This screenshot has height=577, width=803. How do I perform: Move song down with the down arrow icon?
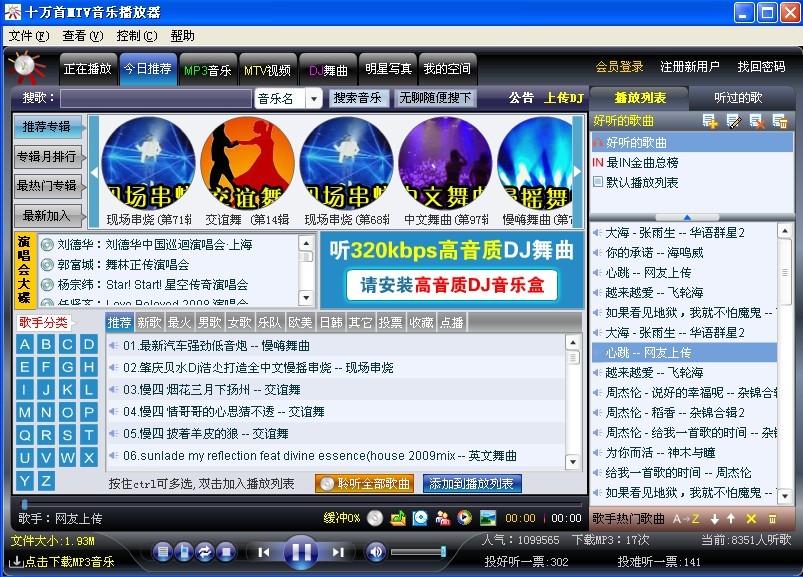tap(715, 518)
